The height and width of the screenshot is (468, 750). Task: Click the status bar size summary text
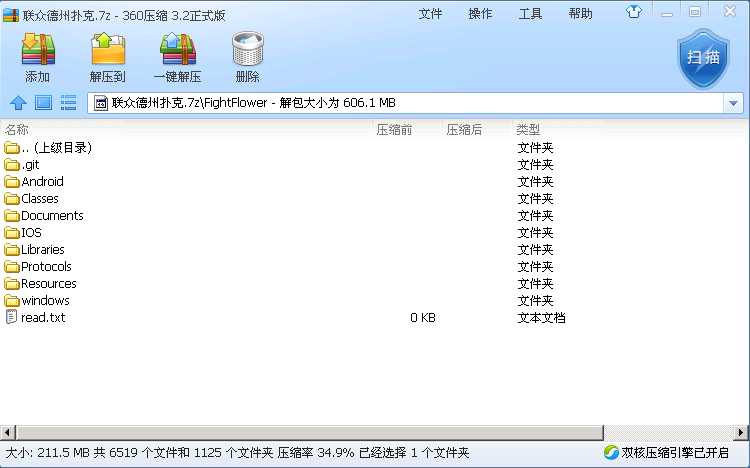pyautogui.click(x=237, y=453)
